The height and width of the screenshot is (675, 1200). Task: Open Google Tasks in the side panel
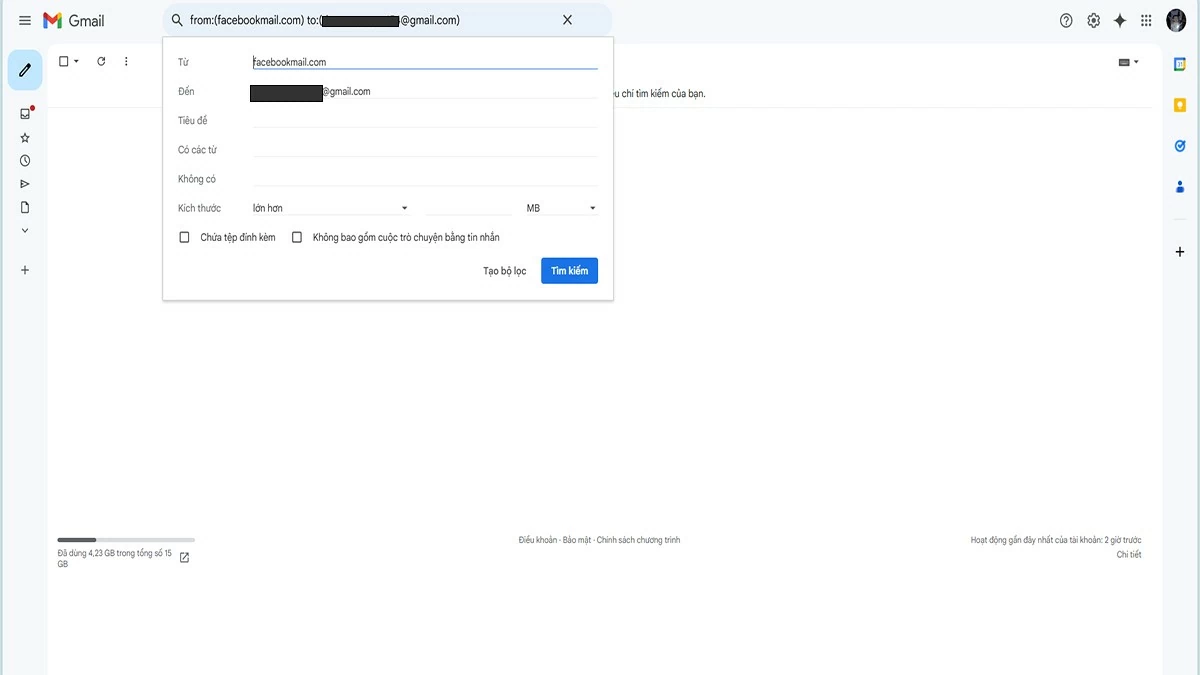point(1179,145)
